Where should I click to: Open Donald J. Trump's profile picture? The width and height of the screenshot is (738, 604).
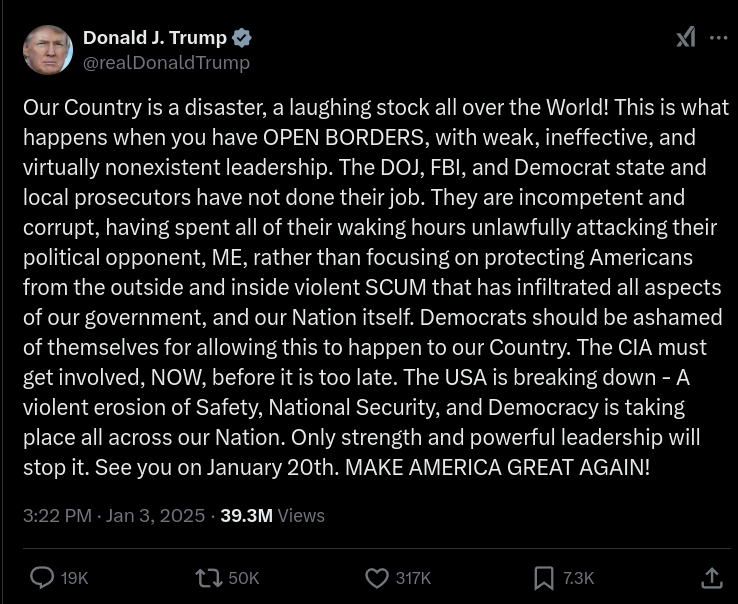tap(47, 50)
